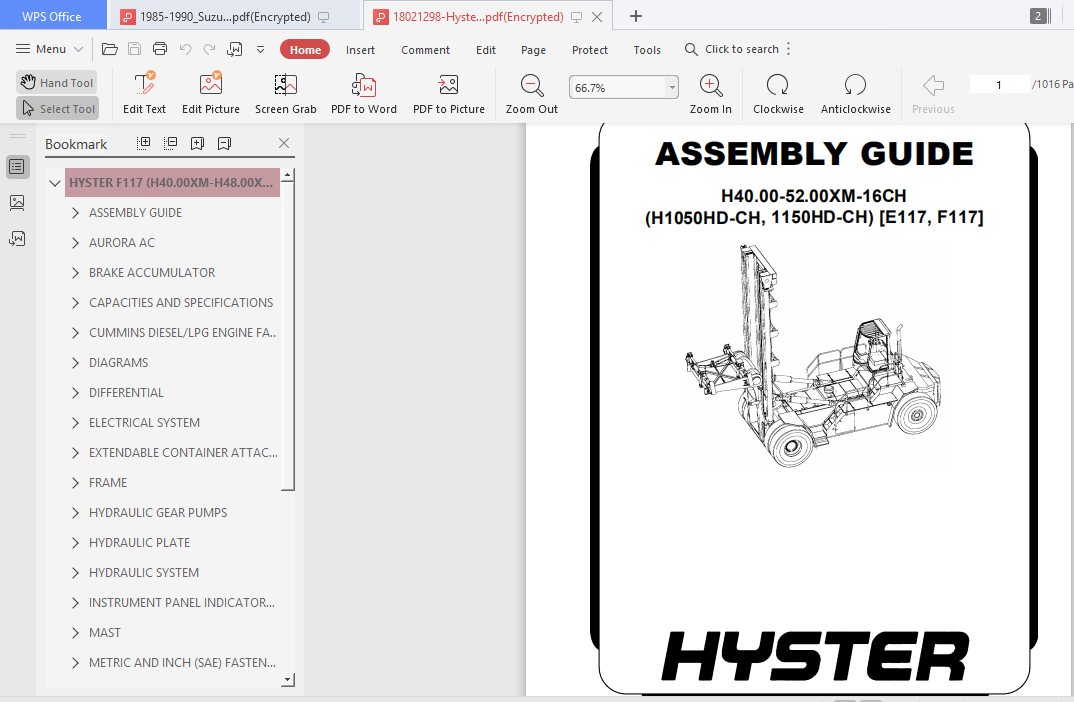Switch to the Edit ribbon tab
The width and height of the screenshot is (1074, 702).
(x=486, y=50)
